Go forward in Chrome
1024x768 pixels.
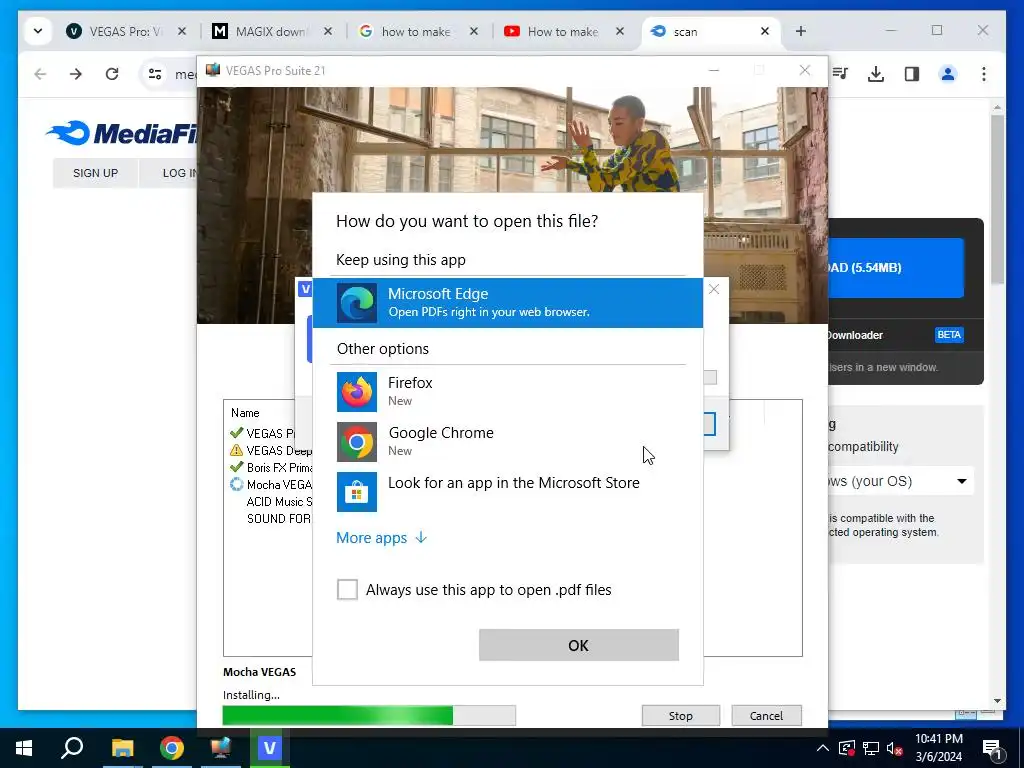pyautogui.click(x=76, y=74)
